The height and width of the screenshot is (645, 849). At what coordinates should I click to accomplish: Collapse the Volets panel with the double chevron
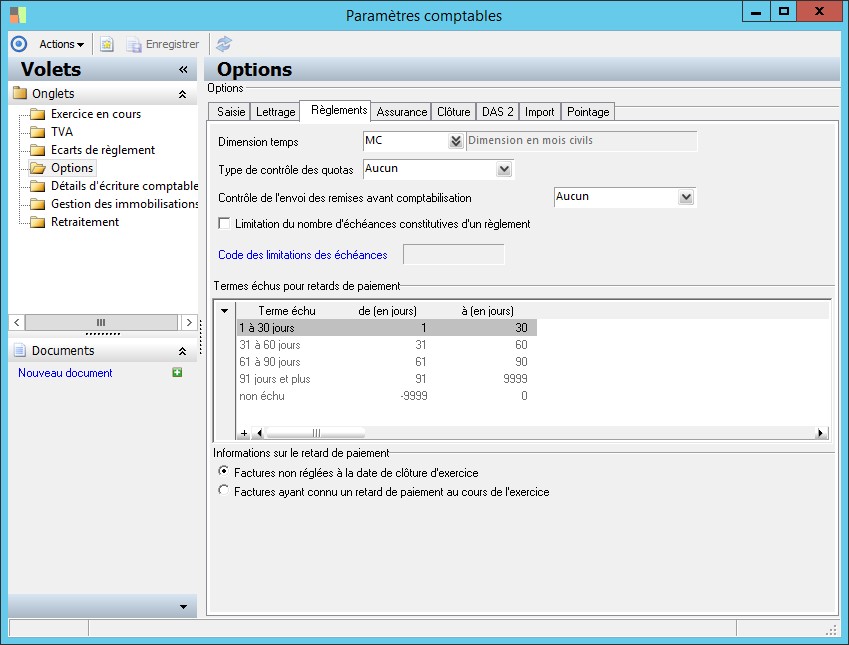[183, 70]
